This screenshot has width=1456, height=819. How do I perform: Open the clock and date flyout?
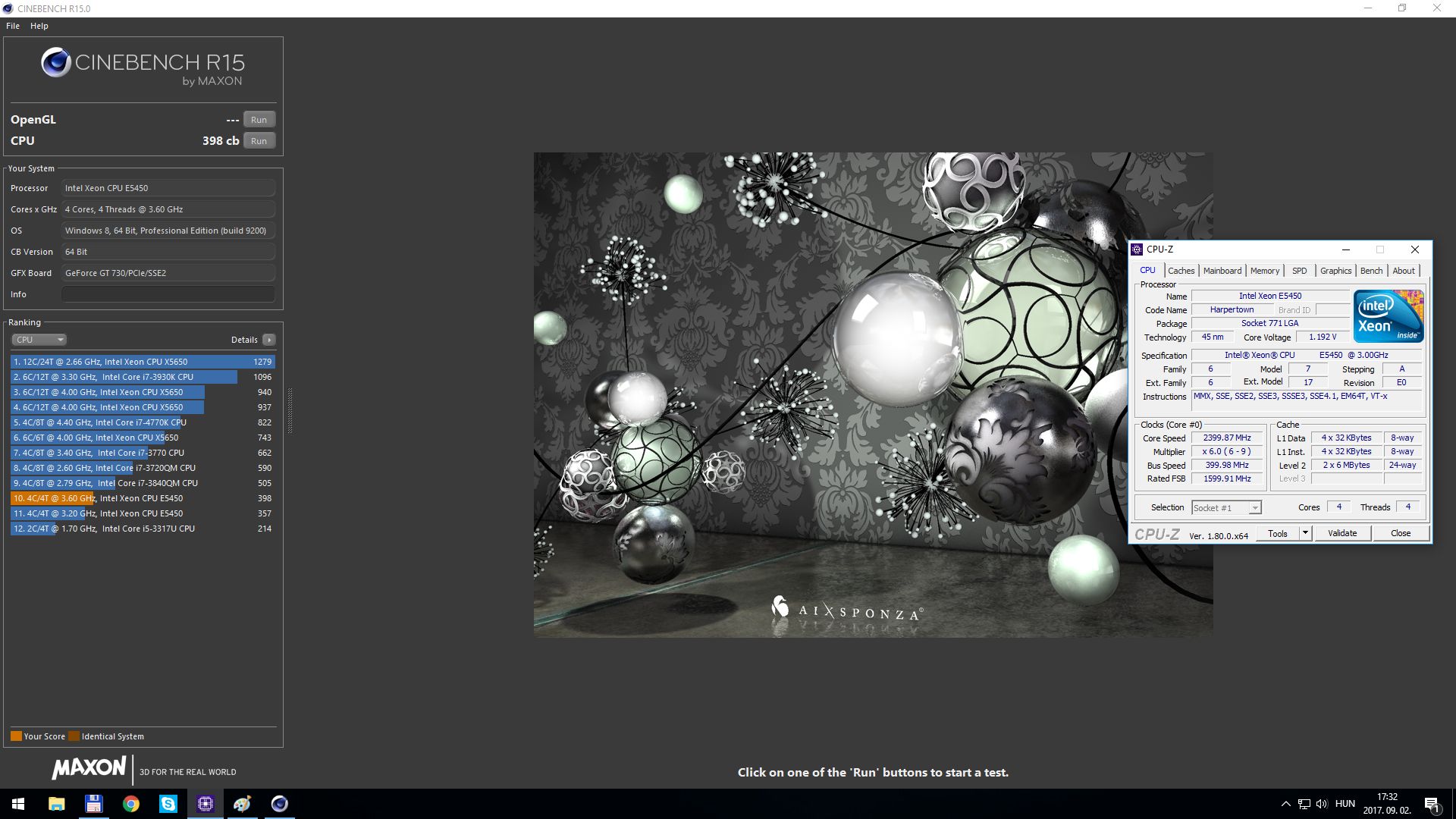pos(1387,804)
